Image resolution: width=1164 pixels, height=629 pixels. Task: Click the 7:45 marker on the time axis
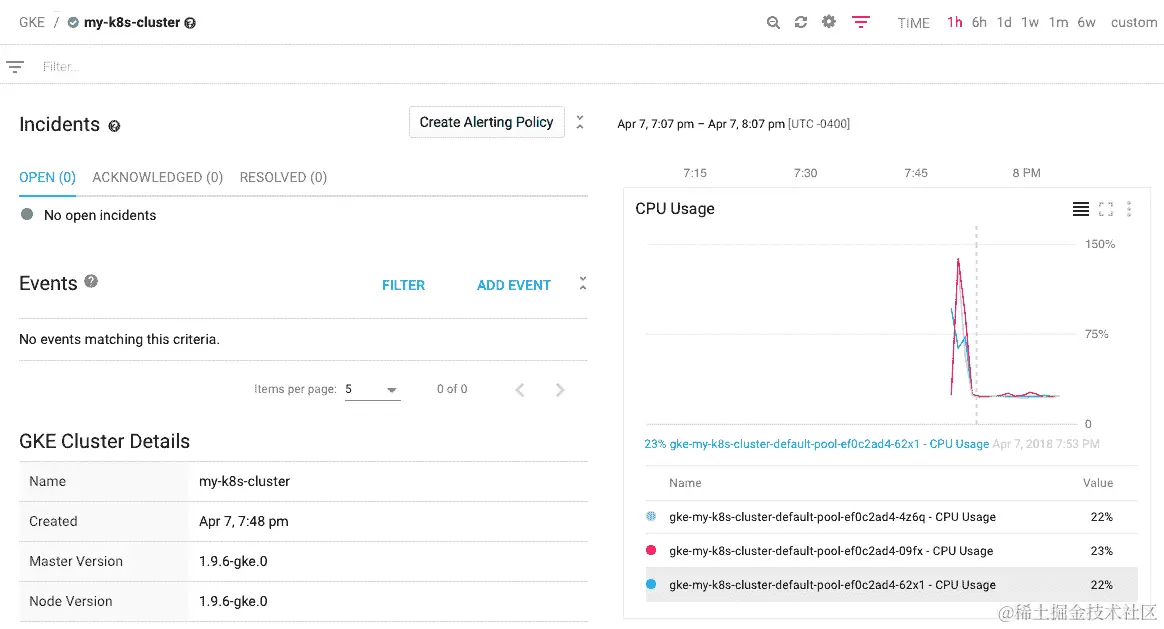click(x=915, y=173)
